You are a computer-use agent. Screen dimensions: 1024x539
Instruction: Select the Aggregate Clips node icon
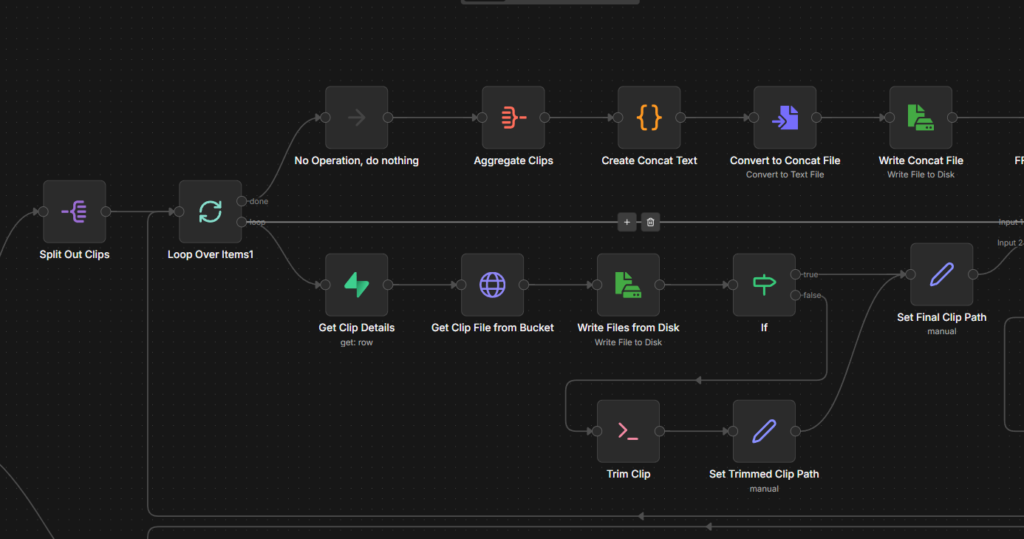click(513, 117)
